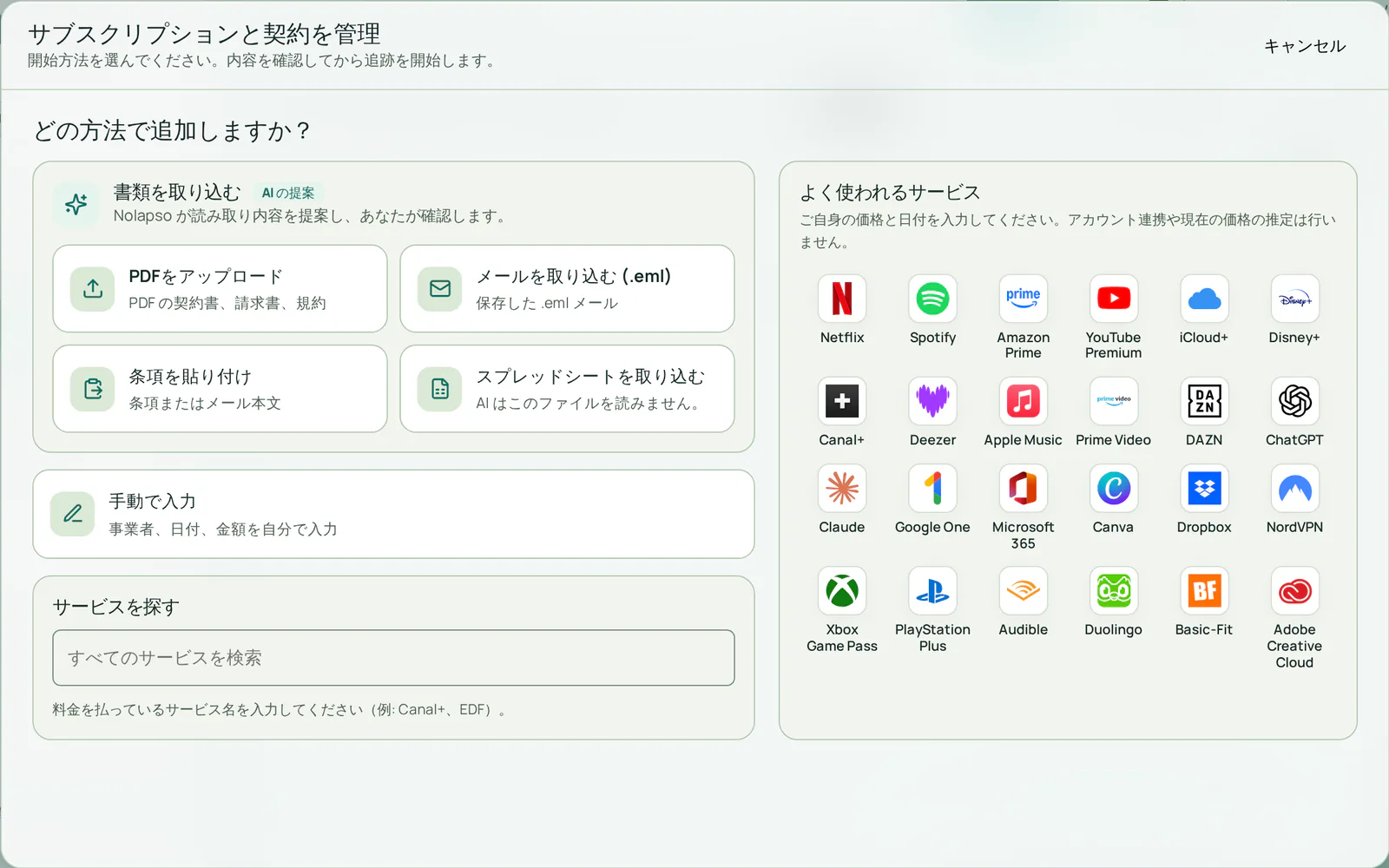Pick the Microsoft 365 icon

[x=1023, y=488]
